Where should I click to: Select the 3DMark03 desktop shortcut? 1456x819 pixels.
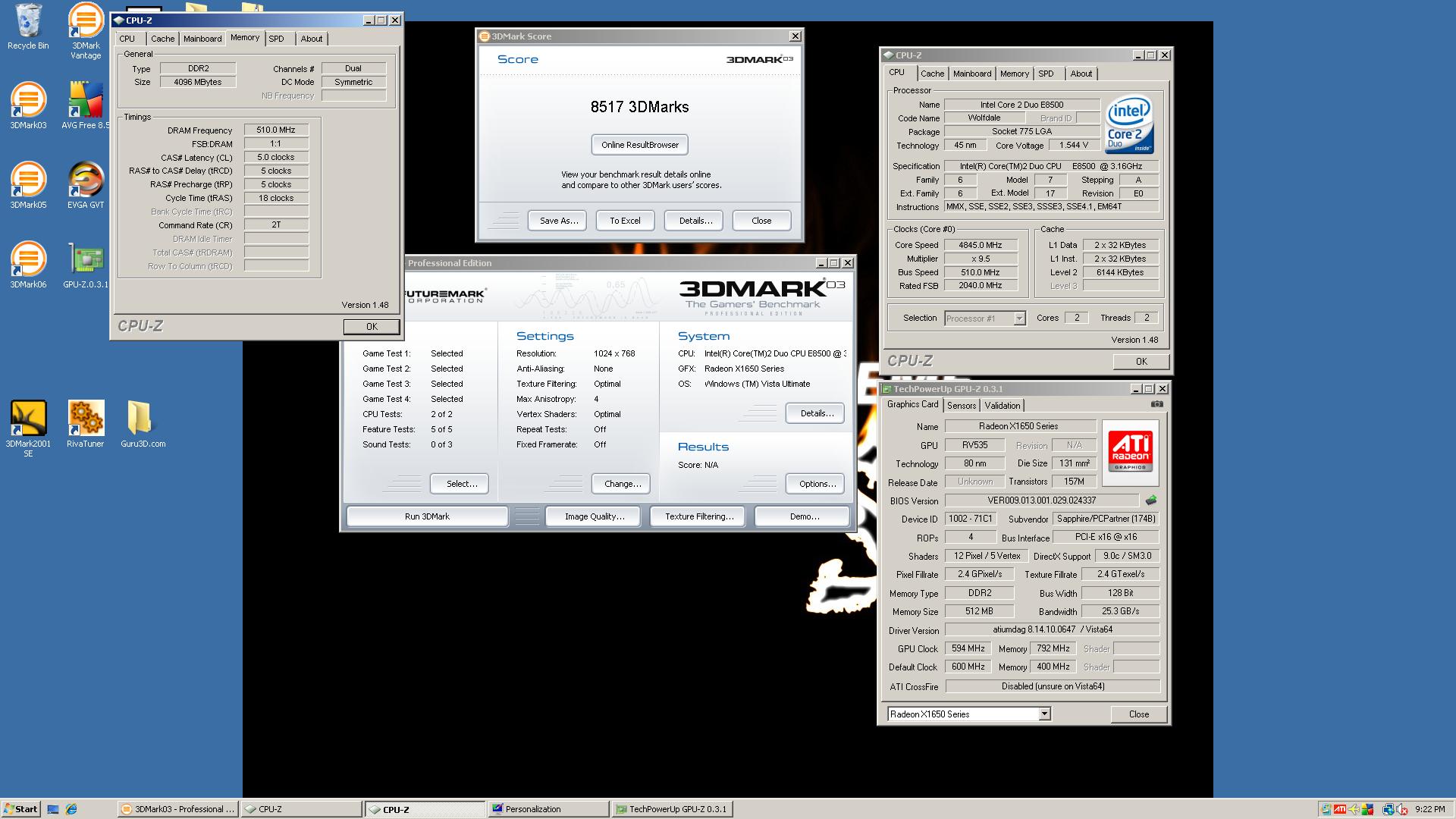click(x=28, y=105)
